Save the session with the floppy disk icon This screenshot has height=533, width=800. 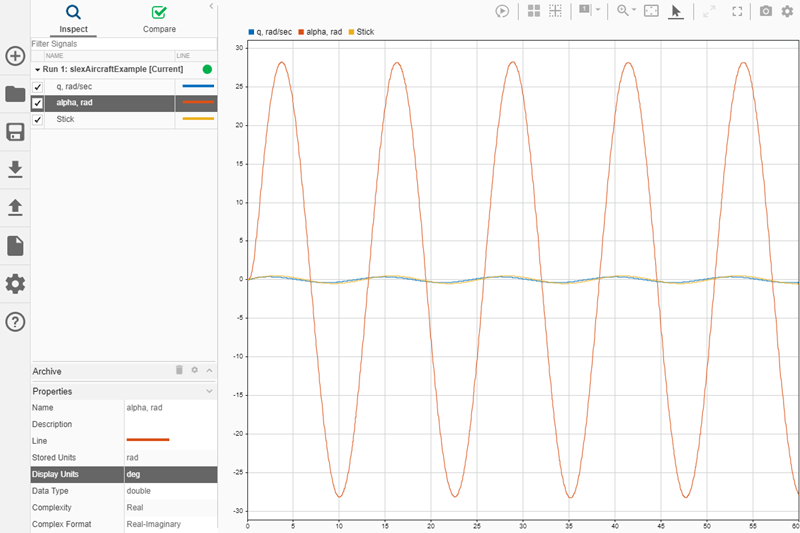(x=15, y=132)
